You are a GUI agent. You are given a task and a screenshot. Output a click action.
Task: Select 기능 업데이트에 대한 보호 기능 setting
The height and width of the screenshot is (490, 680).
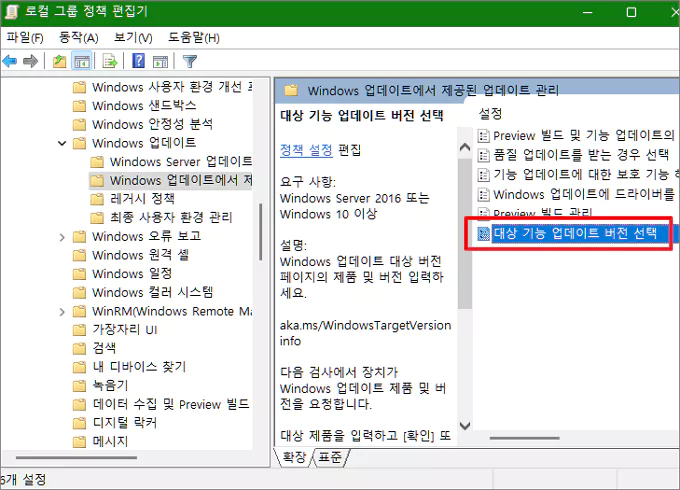click(585, 175)
